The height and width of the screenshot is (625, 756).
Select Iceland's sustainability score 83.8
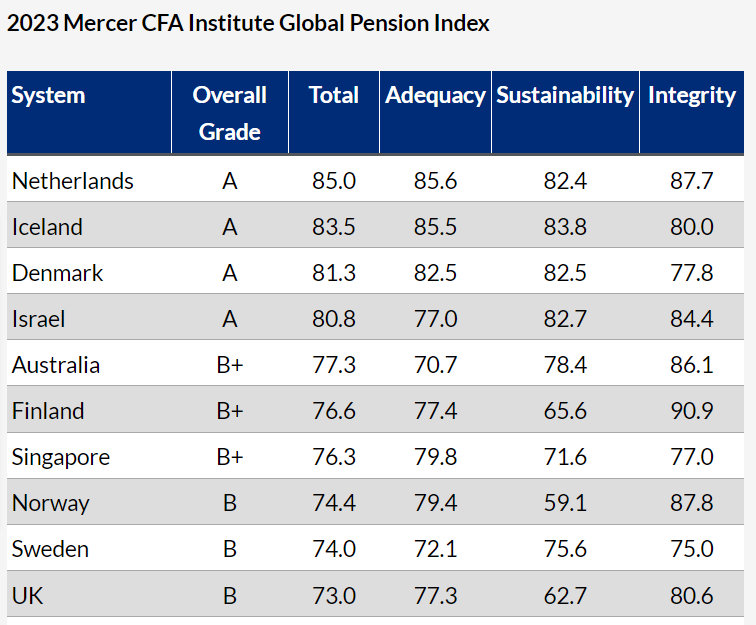pyautogui.click(x=565, y=227)
